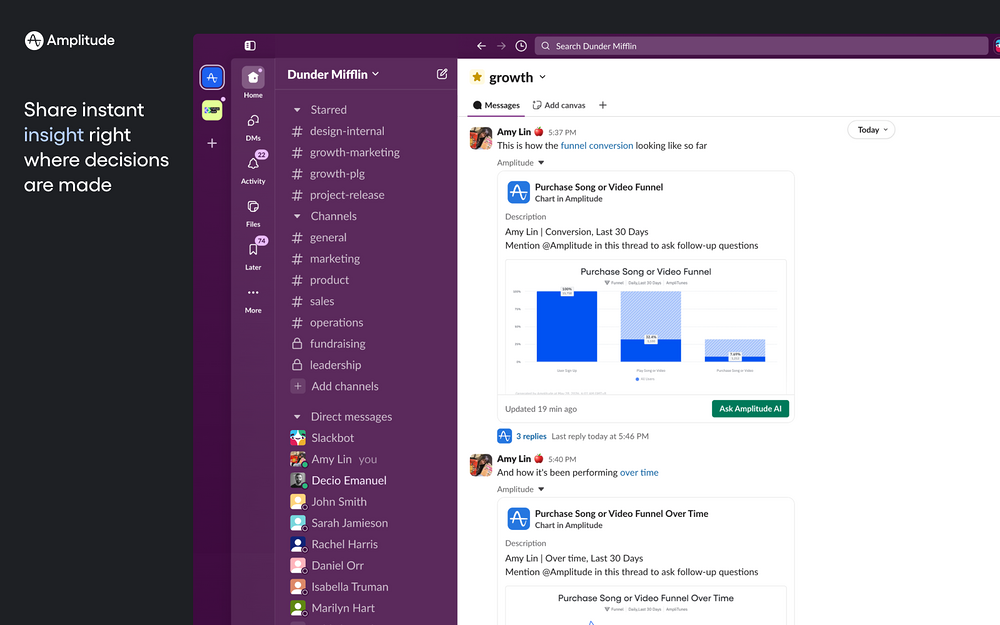Open the history clock icon
The image size is (1000, 625).
pyautogui.click(x=521, y=46)
